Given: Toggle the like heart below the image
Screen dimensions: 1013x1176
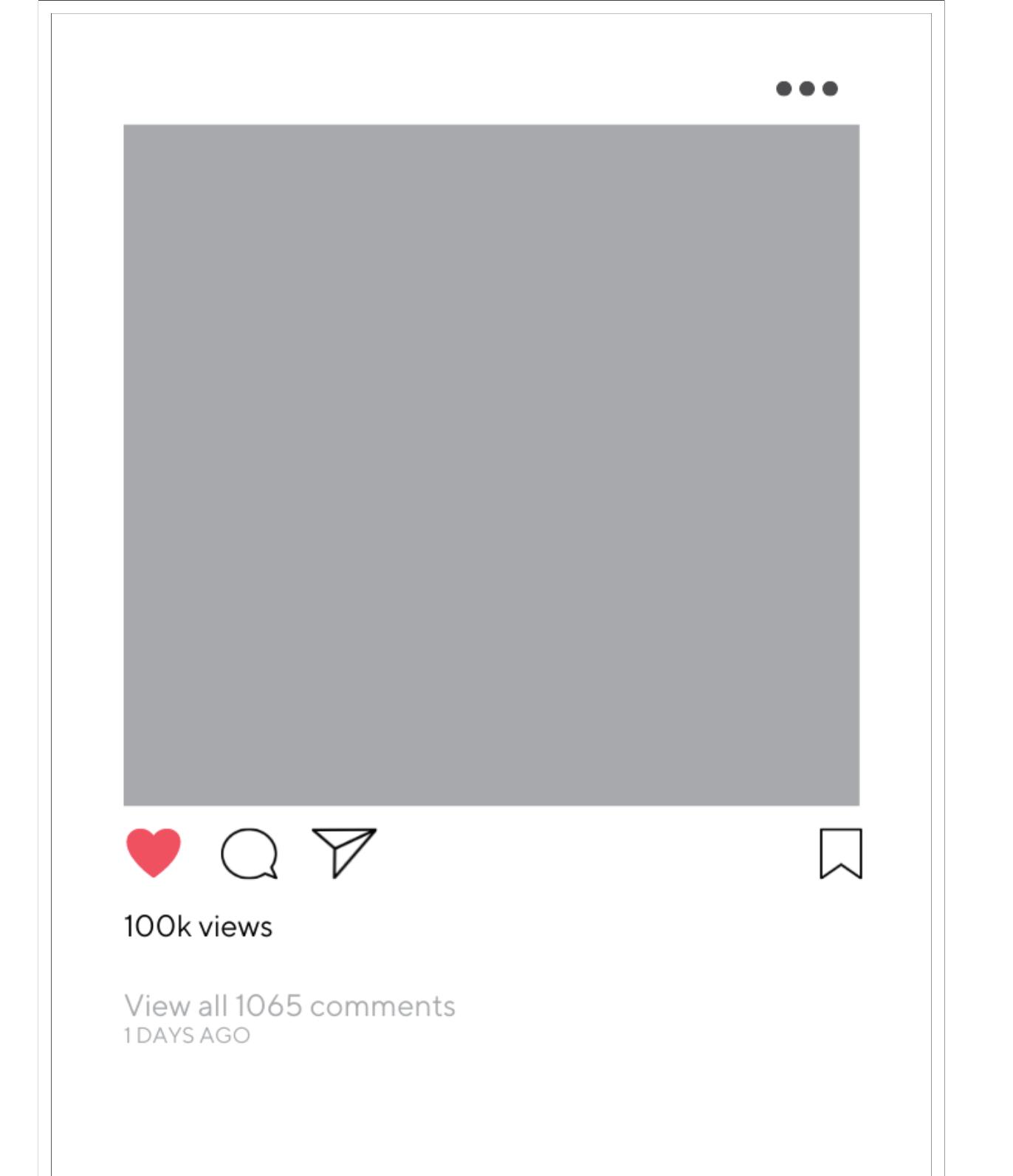Looking at the screenshot, I should coord(154,852).
